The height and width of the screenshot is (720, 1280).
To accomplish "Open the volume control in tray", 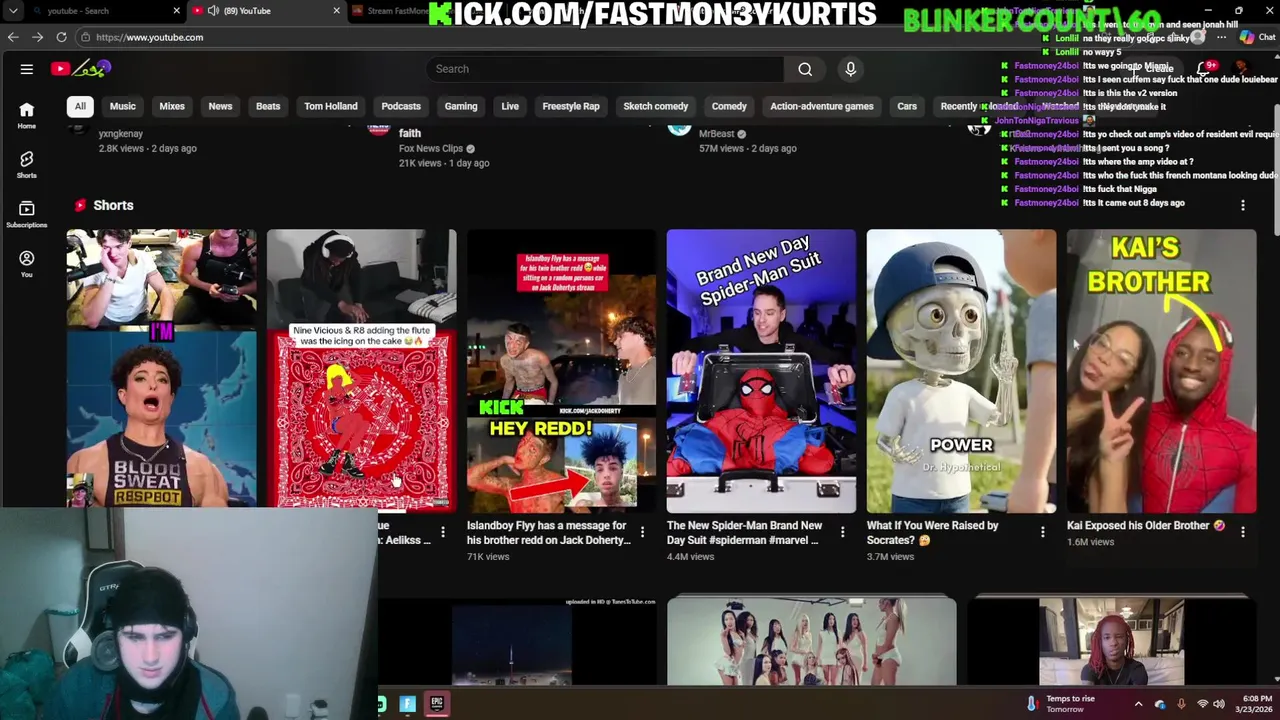I will (x=1220, y=704).
